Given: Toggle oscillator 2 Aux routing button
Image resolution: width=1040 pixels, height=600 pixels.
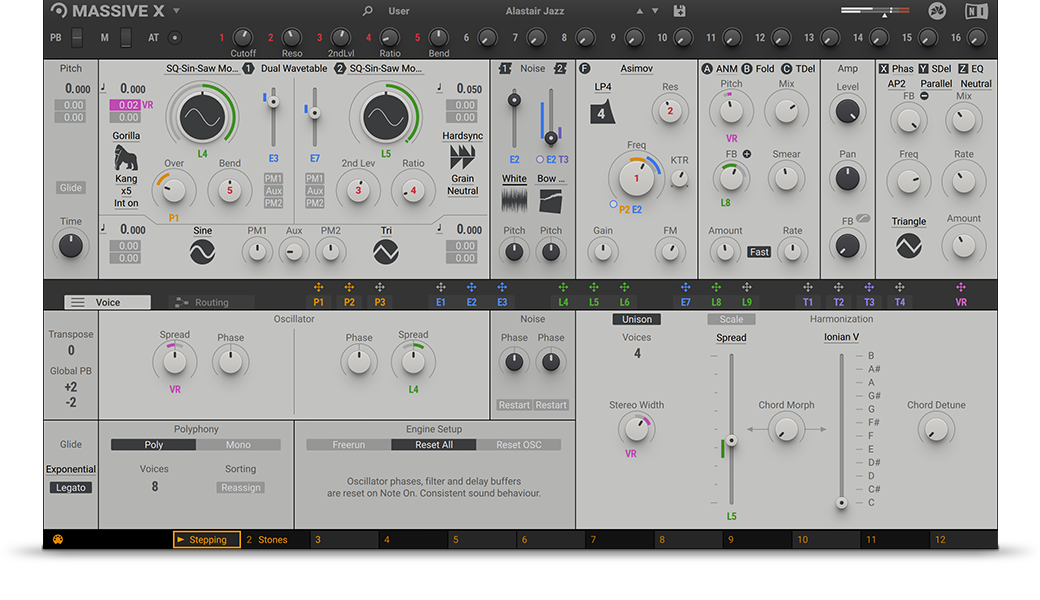Looking at the screenshot, I should click(314, 191).
